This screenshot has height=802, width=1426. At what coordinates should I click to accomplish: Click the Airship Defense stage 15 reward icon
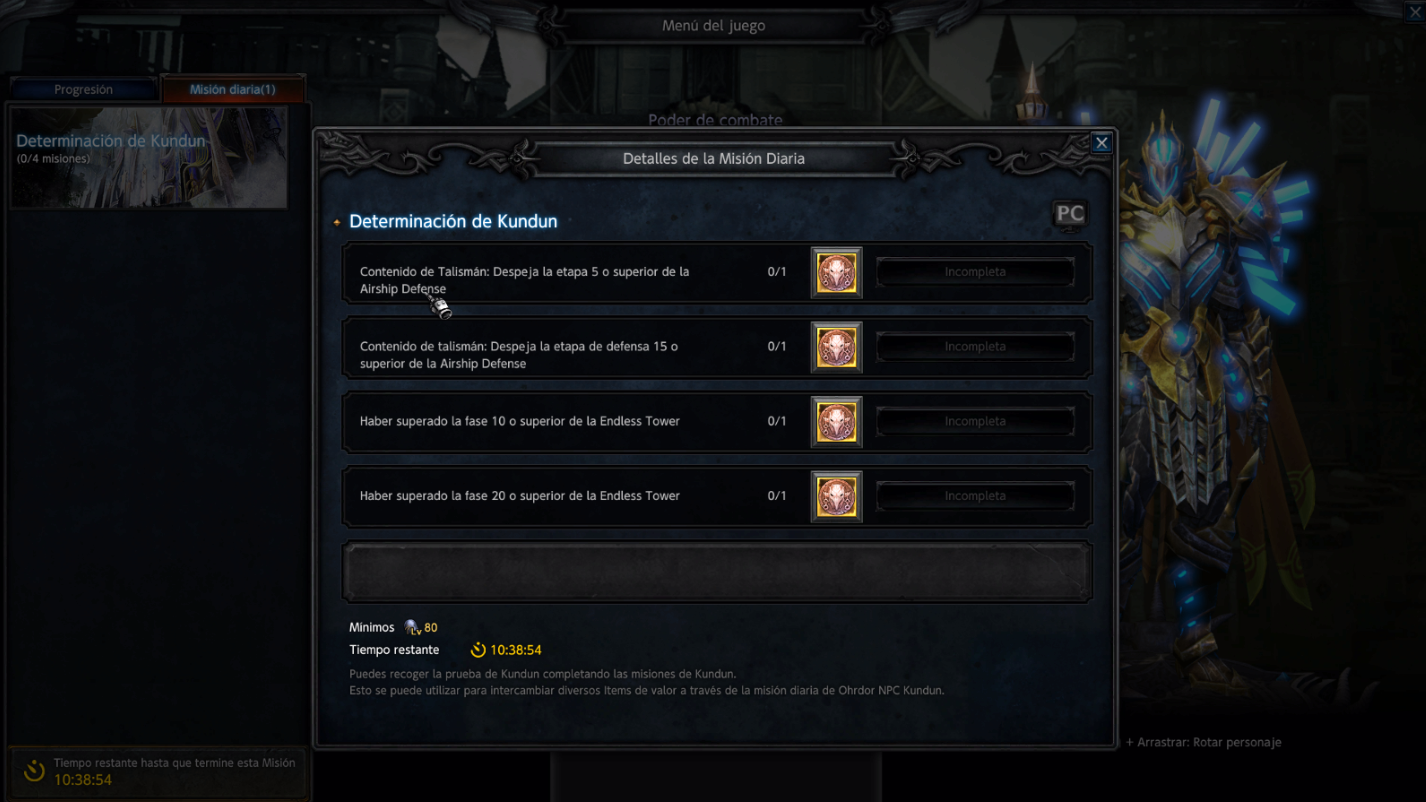[836, 347]
